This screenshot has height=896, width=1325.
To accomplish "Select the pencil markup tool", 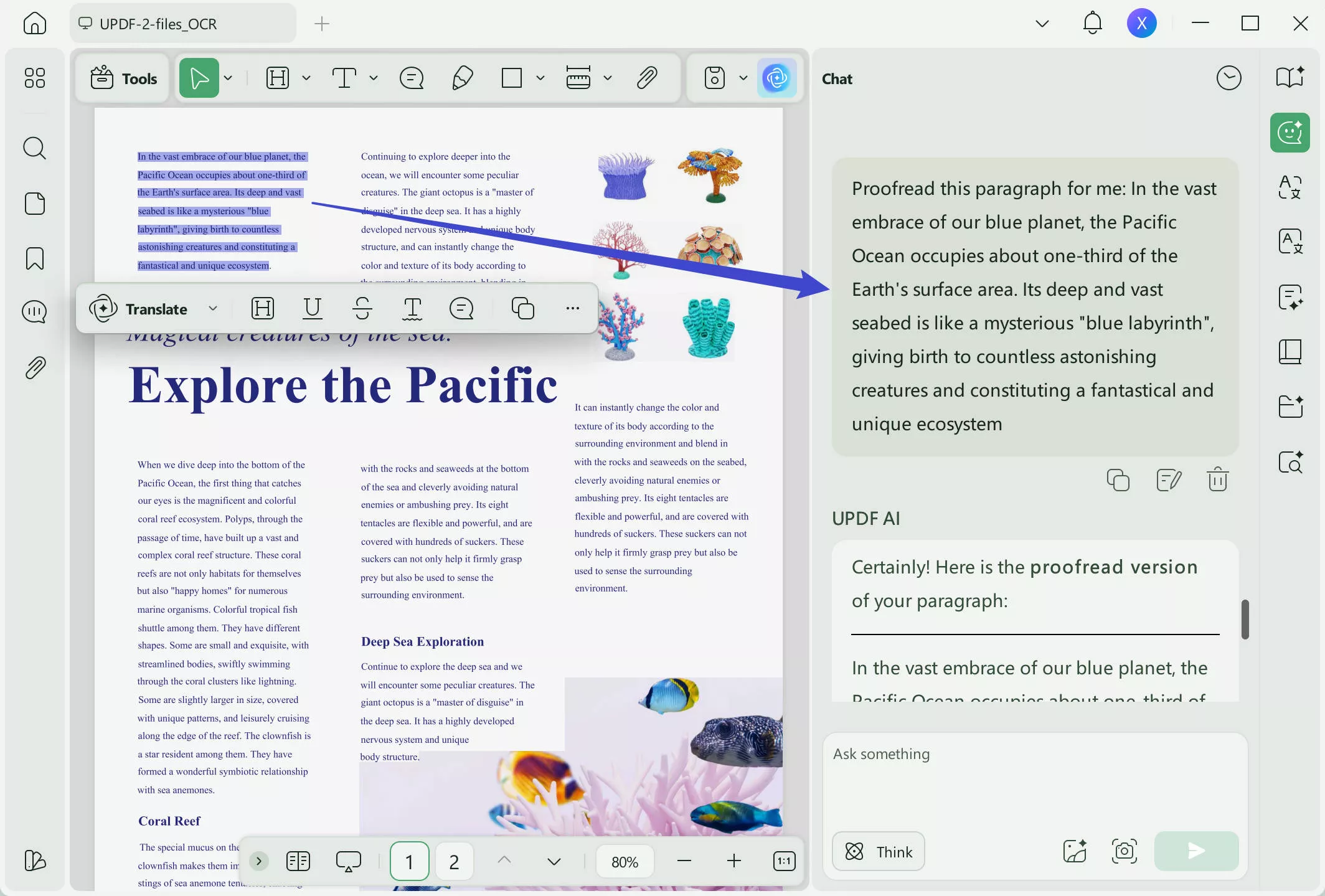I will tap(462, 77).
